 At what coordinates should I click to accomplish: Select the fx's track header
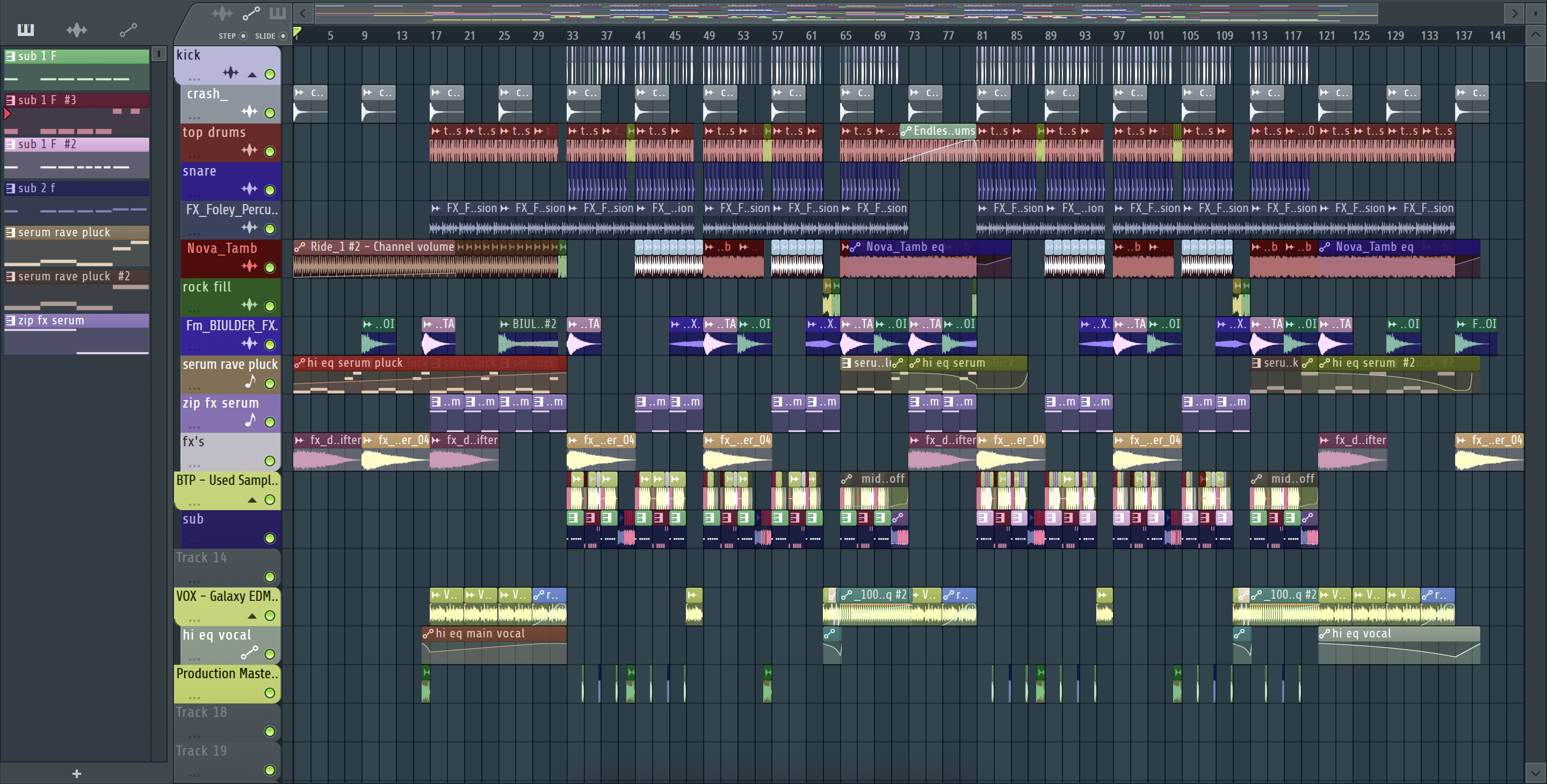pos(230,452)
